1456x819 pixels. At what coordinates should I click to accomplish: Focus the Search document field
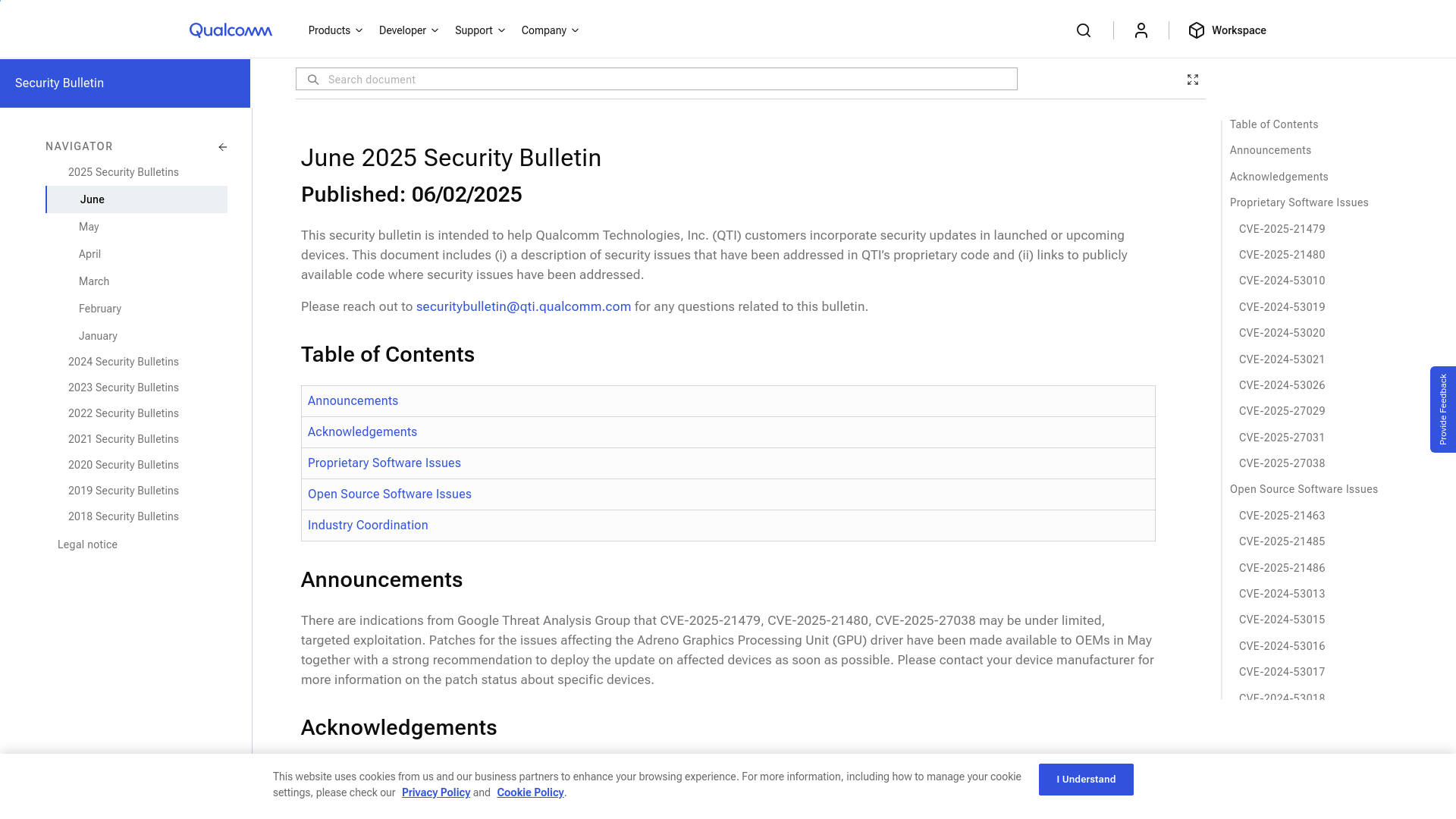[657, 79]
